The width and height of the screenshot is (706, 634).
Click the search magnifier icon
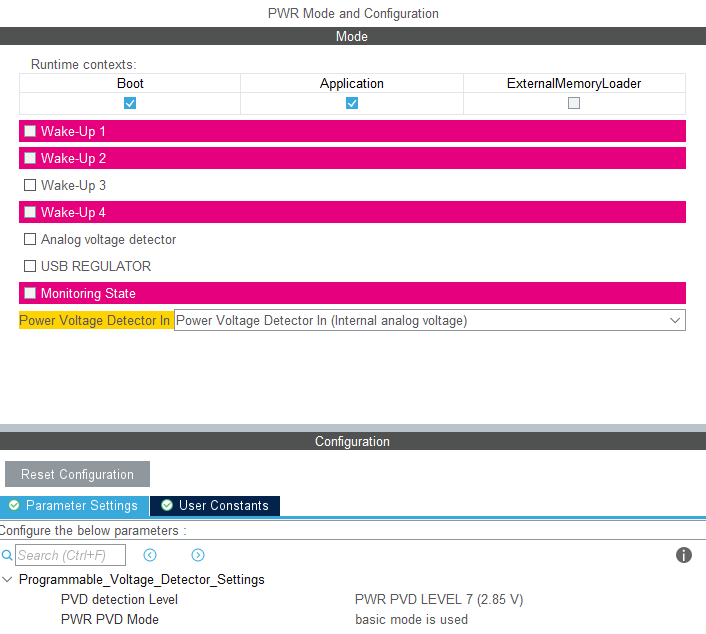pos(7,555)
